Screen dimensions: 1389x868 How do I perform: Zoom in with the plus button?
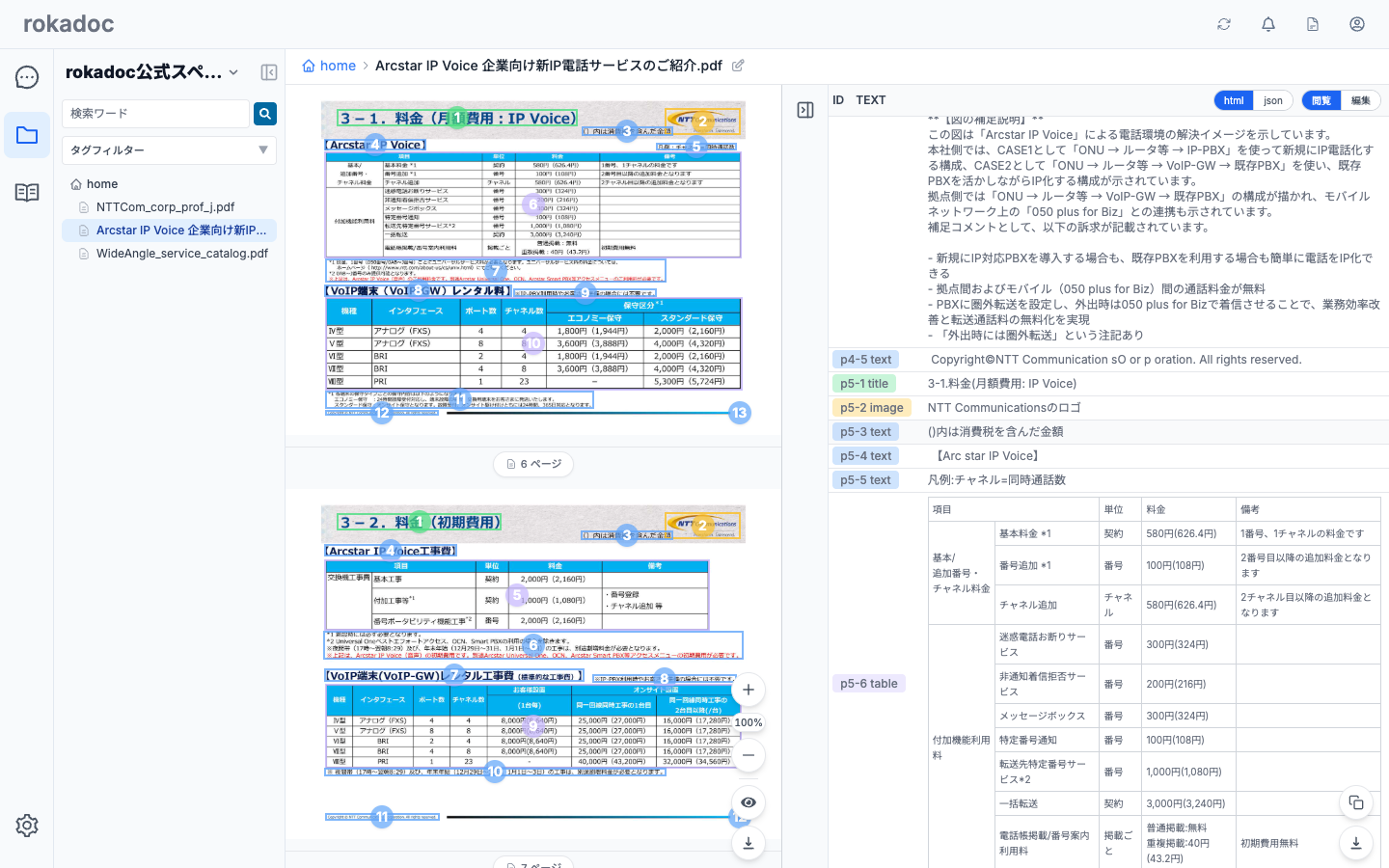tap(749, 690)
